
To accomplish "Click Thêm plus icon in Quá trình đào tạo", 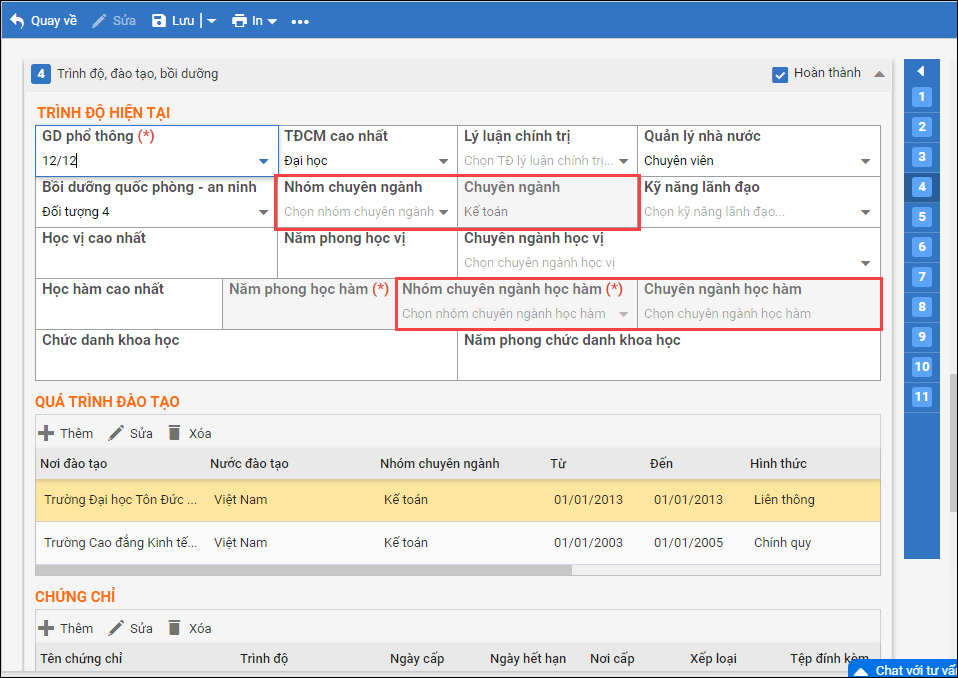I will [x=46, y=433].
